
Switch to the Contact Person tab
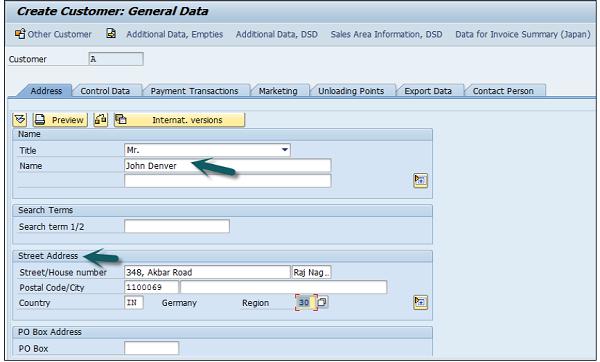click(503, 91)
